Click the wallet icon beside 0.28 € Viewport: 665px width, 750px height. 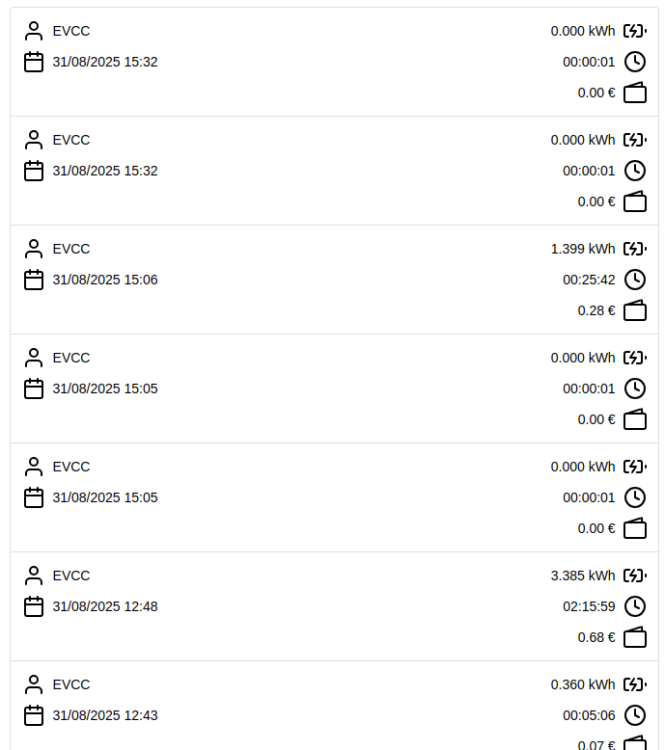[635, 311]
